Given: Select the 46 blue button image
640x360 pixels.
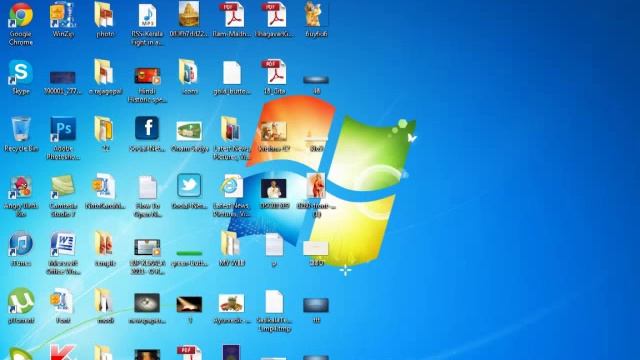Looking at the screenshot, I should point(316,79).
